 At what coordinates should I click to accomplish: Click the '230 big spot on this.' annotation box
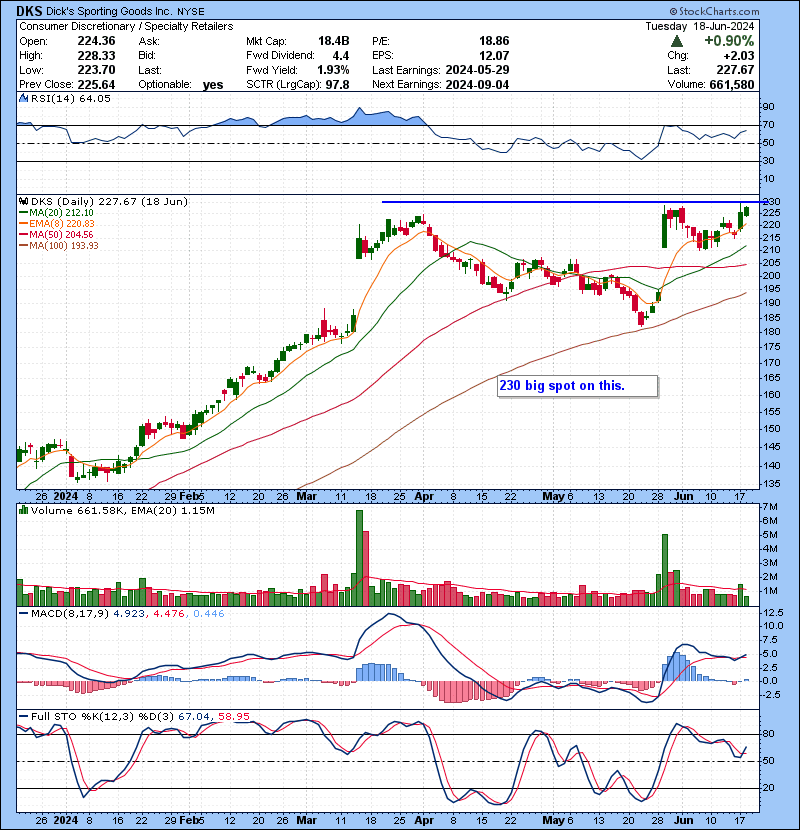(x=578, y=386)
